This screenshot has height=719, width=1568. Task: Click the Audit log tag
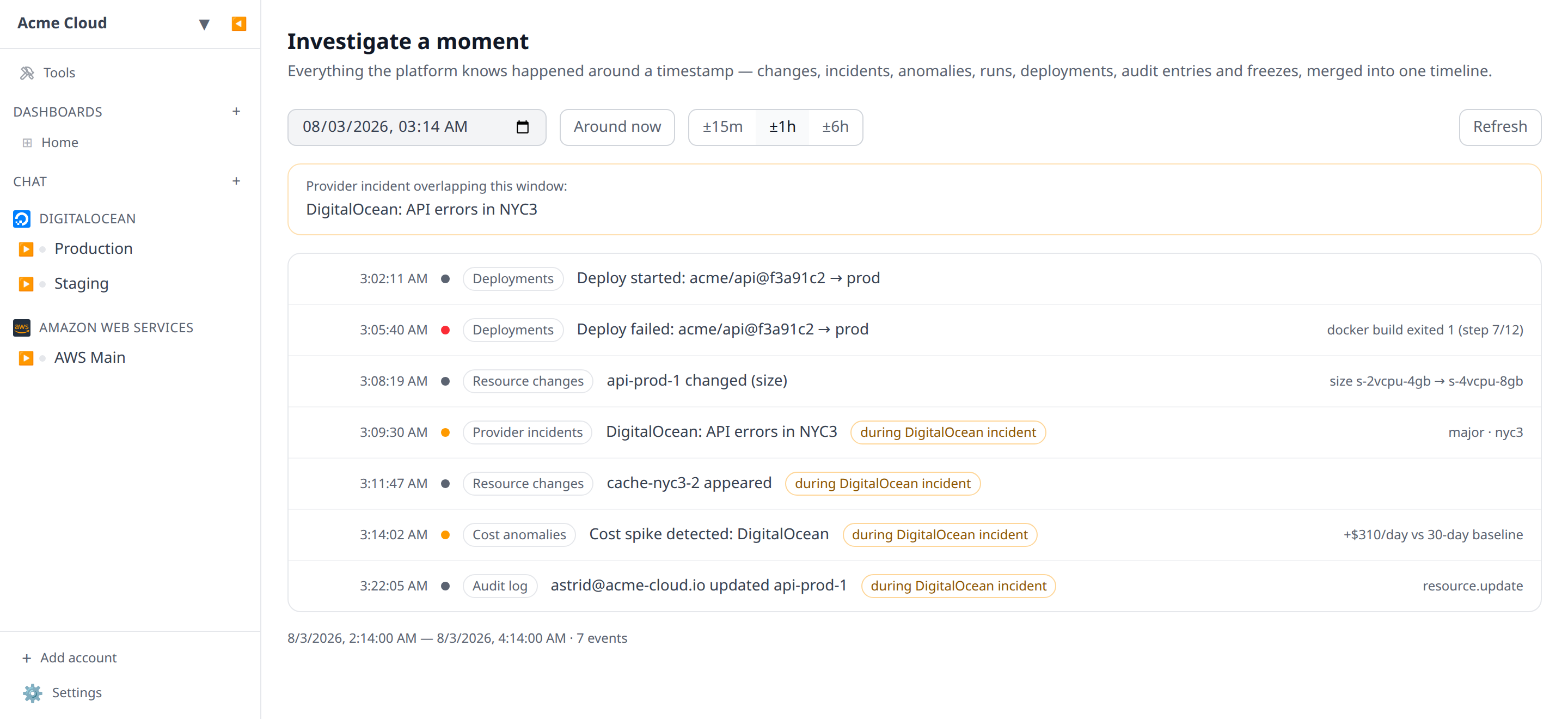click(x=500, y=586)
